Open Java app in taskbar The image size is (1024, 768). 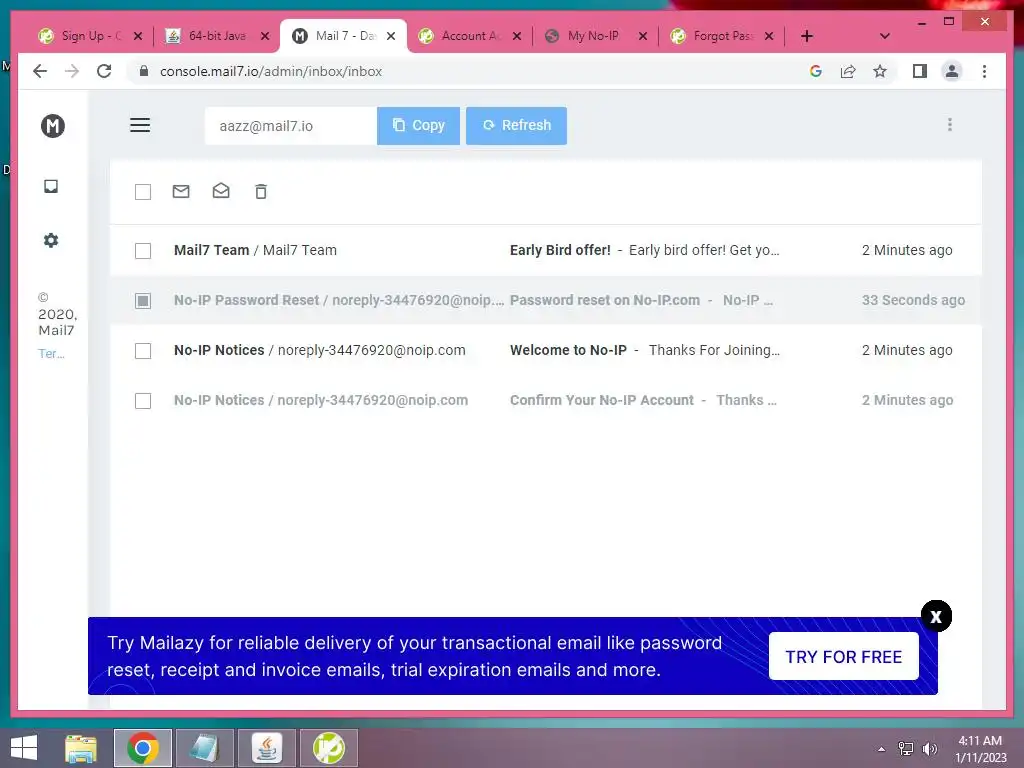pyautogui.click(x=266, y=748)
